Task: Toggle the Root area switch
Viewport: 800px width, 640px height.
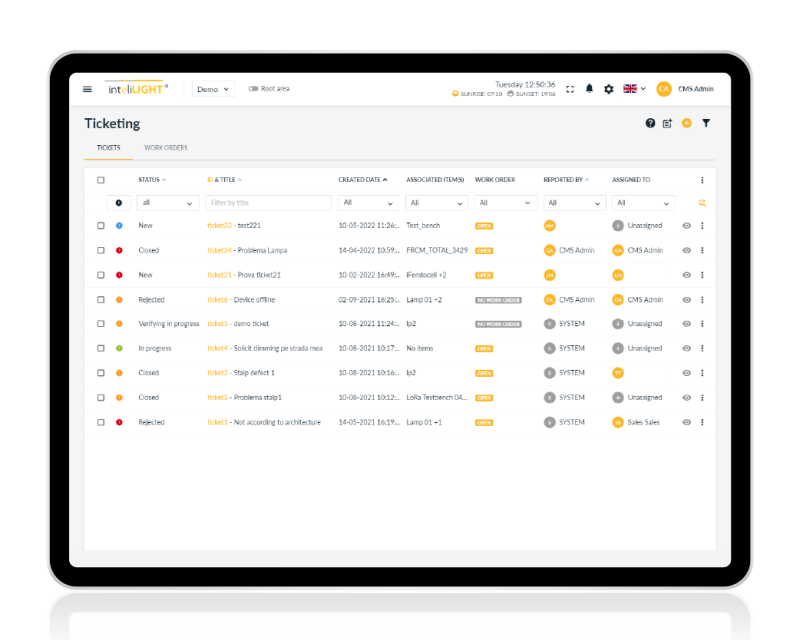Action: click(253, 89)
